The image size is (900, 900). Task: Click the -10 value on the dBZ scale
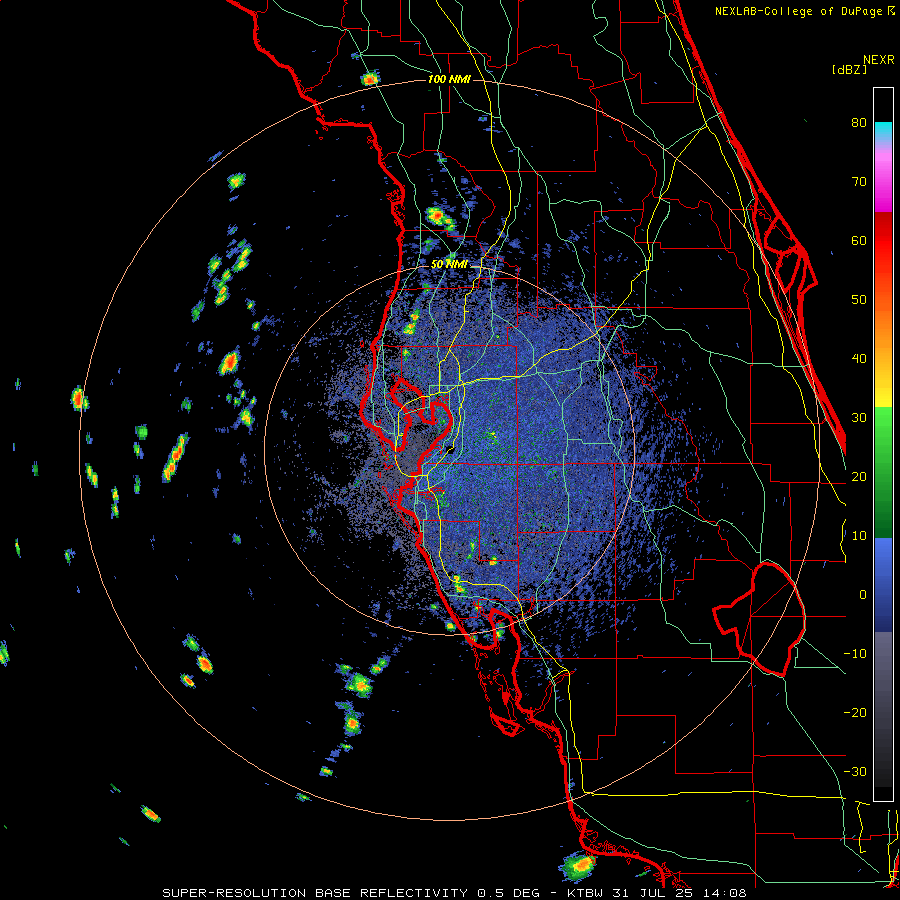tap(855, 654)
